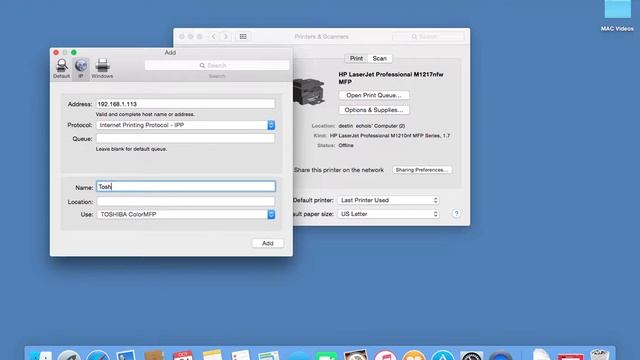This screenshot has width=640, height=360.
Task: Click the Location value echols' Computer text
Action: click(x=371, y=126)
